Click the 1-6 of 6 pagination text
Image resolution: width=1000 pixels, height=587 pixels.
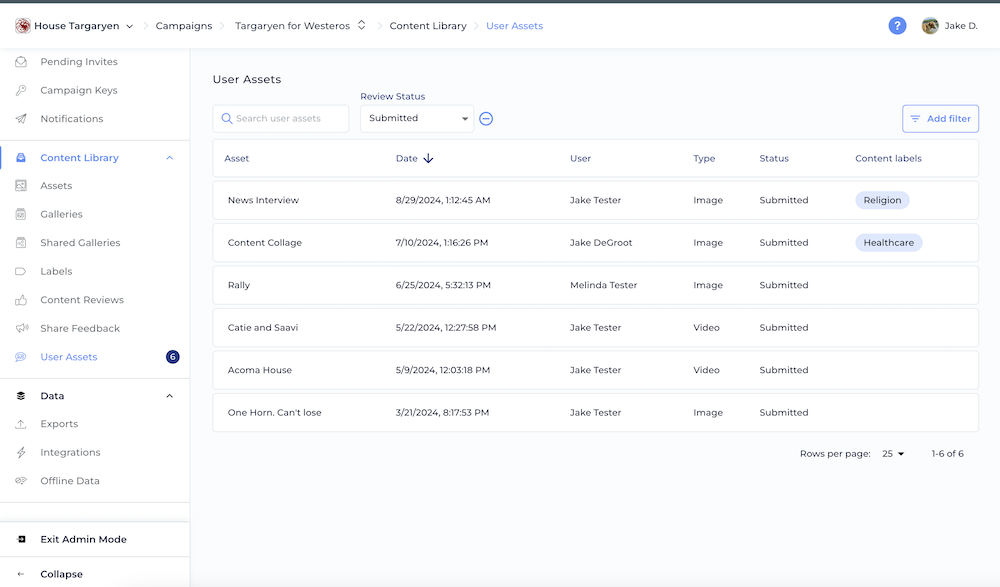(x=947, y=454)
